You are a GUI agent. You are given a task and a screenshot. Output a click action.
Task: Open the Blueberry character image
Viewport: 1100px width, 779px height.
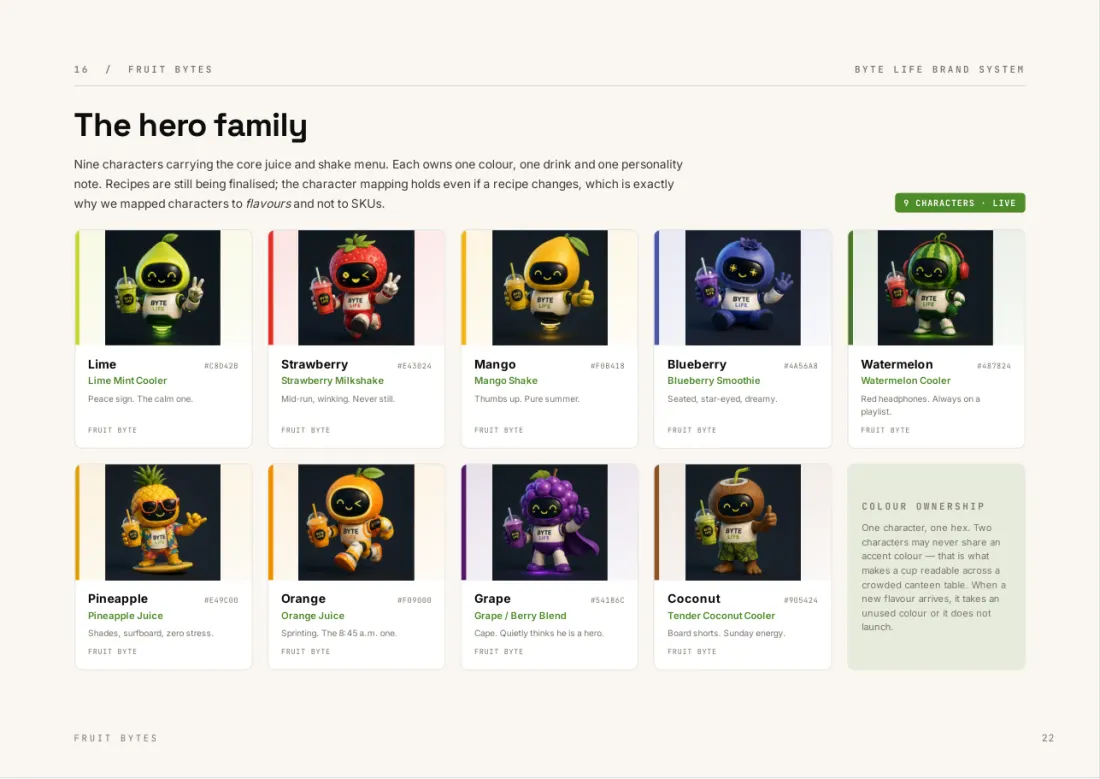[x=743, y=288]
